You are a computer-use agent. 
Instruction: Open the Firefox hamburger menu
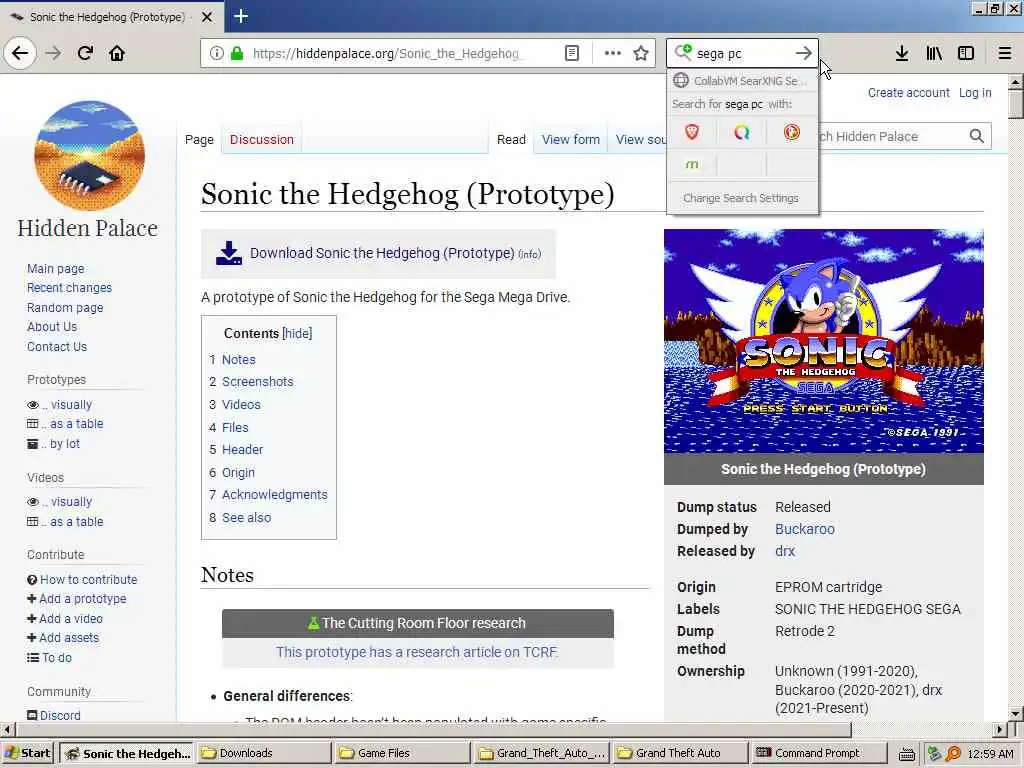point(1005,54)
